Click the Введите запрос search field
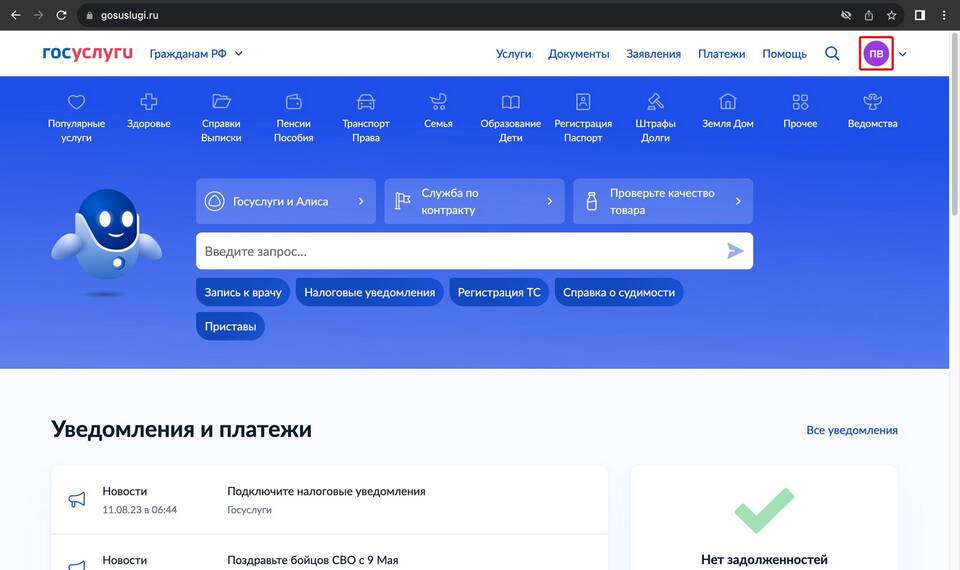 pos(460,251)
